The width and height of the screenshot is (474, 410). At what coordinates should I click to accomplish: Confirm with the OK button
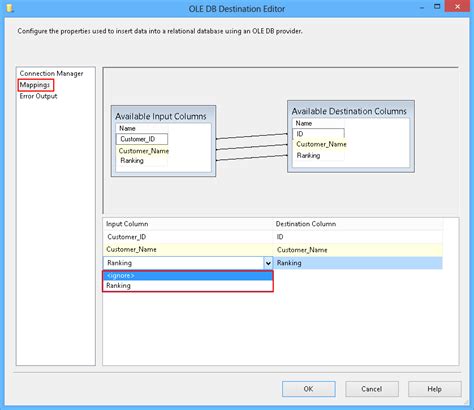(x=308, y=389)
